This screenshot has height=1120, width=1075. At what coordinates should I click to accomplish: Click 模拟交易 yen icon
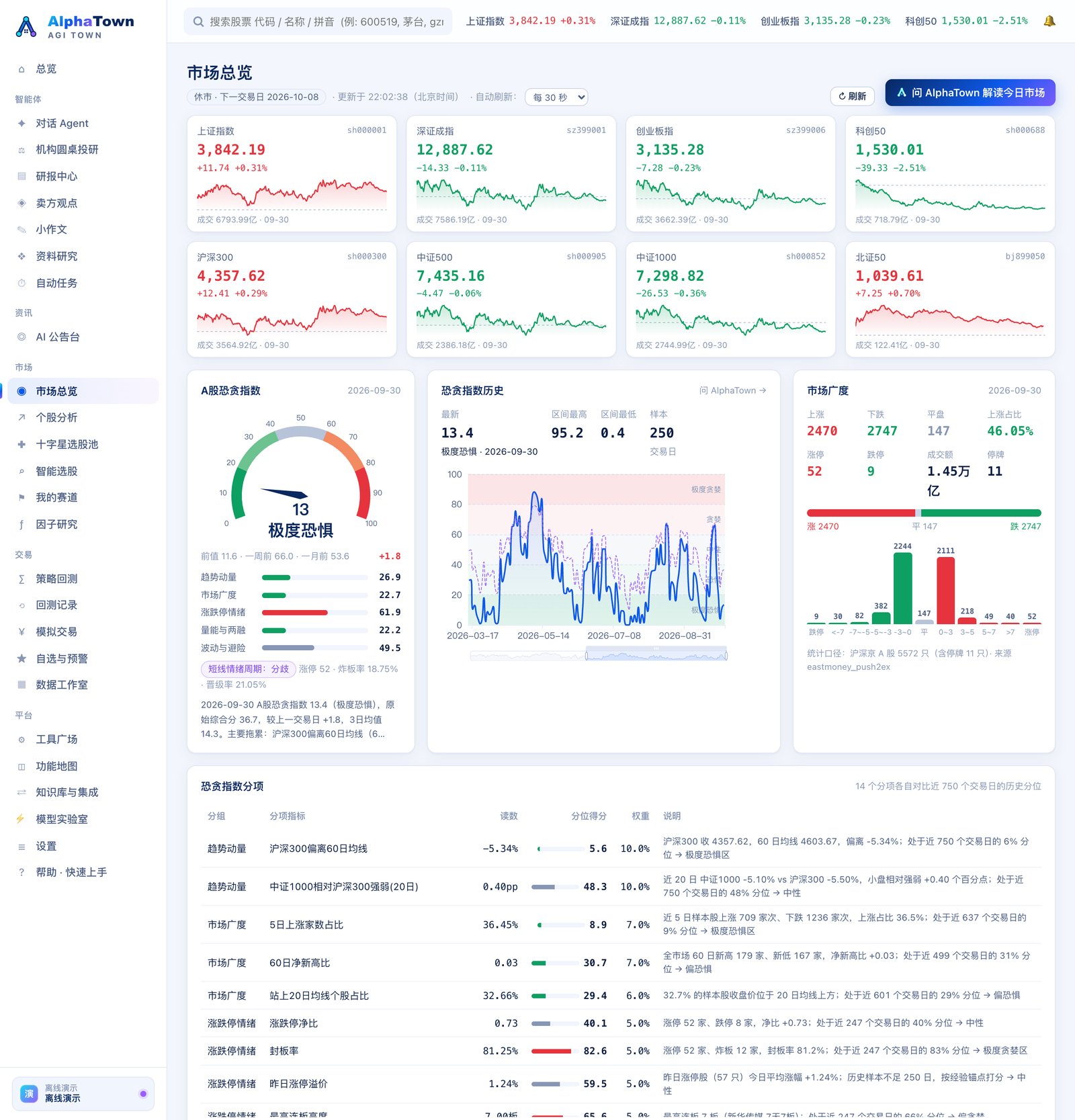[21, 632]
